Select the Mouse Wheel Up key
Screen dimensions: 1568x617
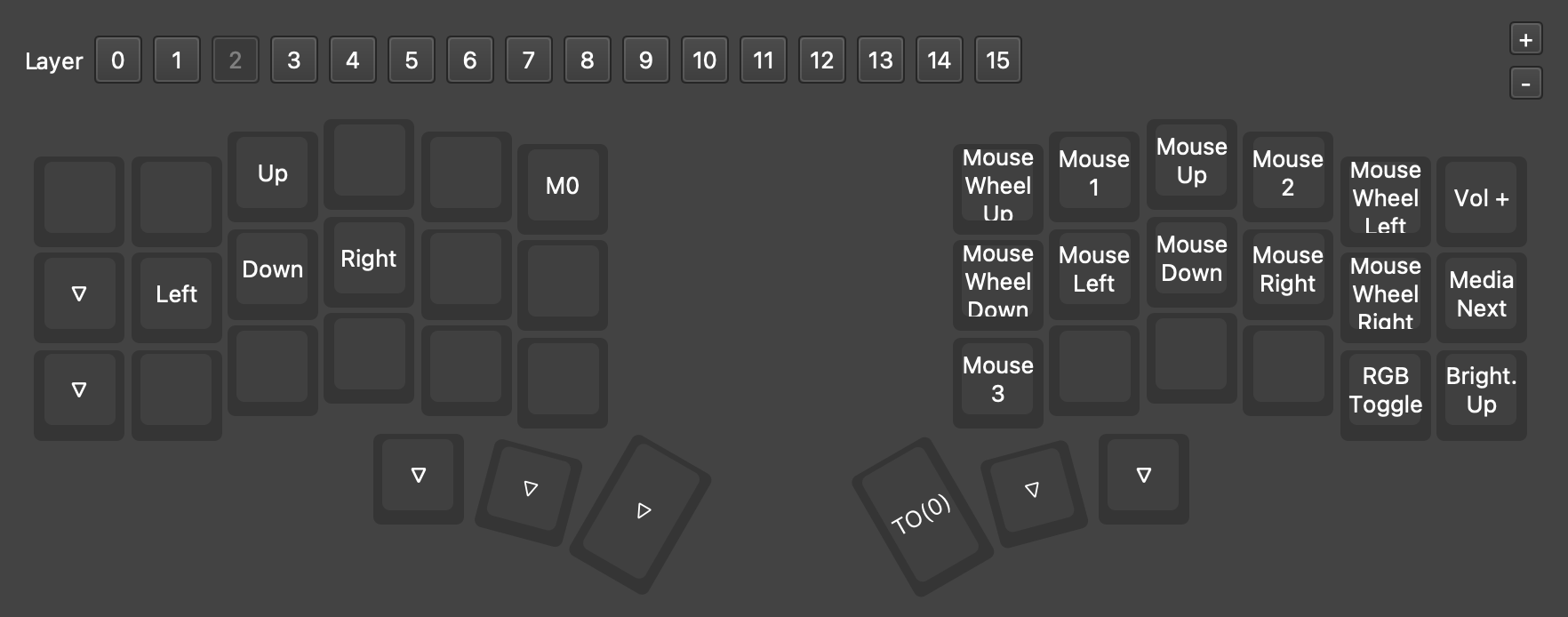(997, 186)
